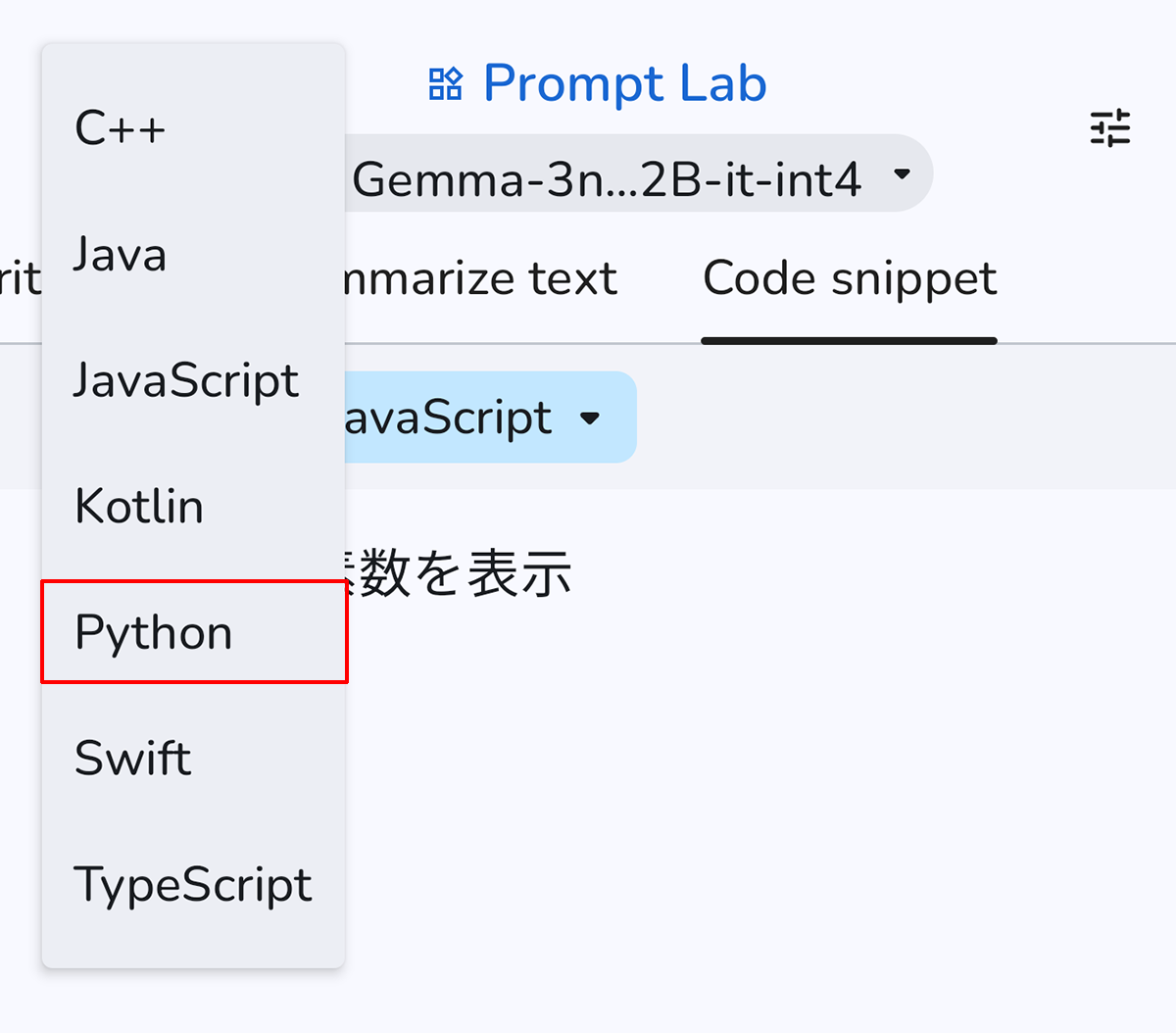Image resolution: width=1176 pixels, height=1033 pixels.
Task: Pick JavaScript from the dropdown list
Action: coord(186,380)
